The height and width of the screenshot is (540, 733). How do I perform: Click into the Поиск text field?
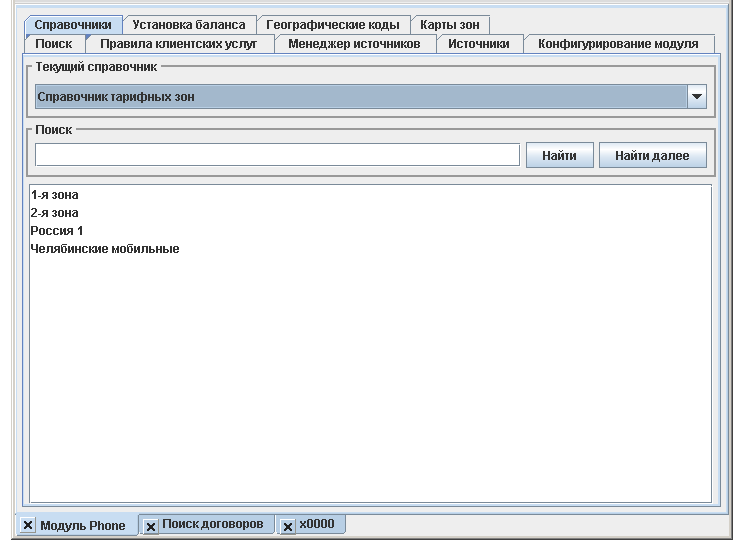coord(277,155)
